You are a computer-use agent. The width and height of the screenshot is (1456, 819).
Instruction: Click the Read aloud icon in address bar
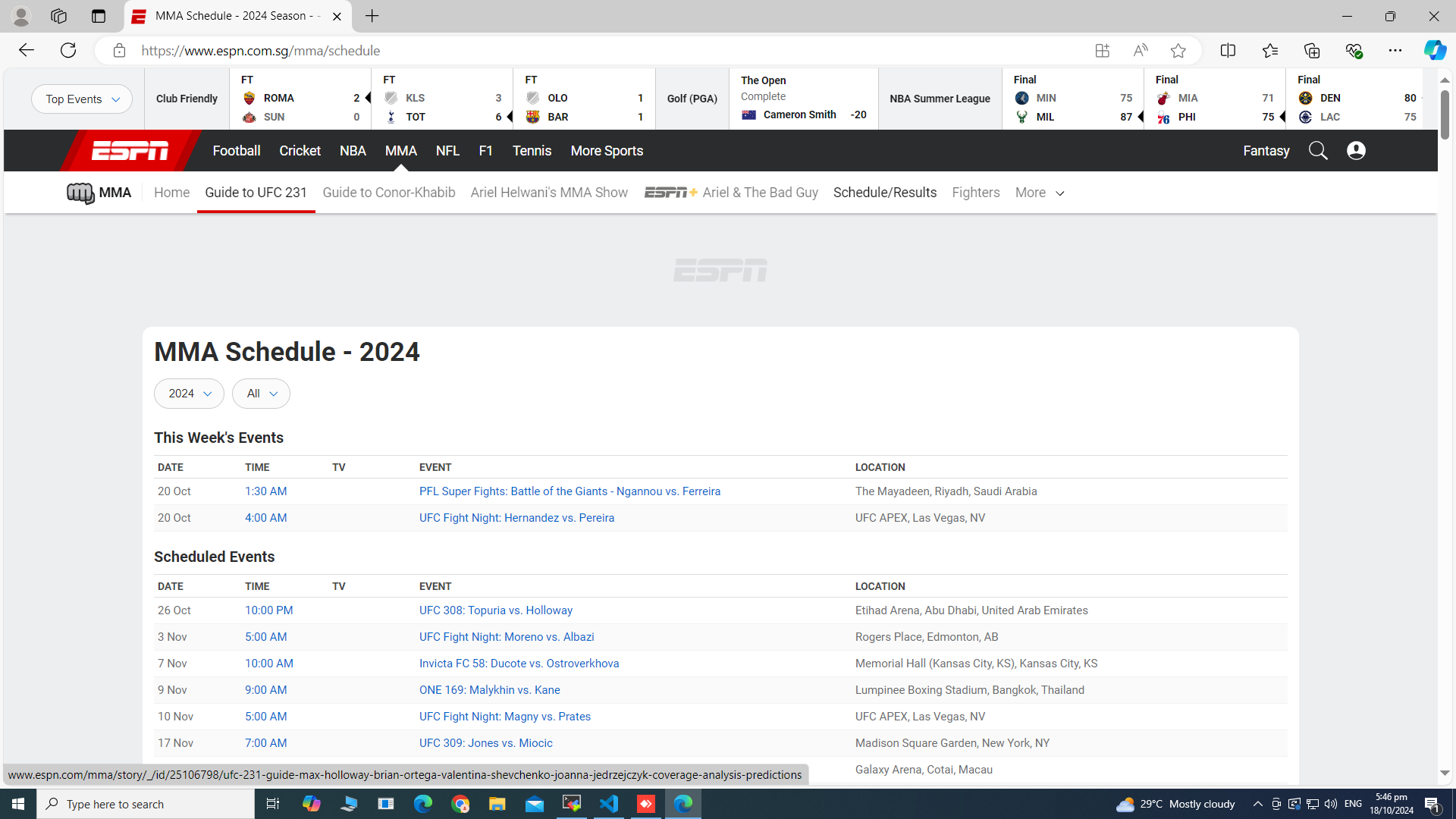(x=1141, y=51)
